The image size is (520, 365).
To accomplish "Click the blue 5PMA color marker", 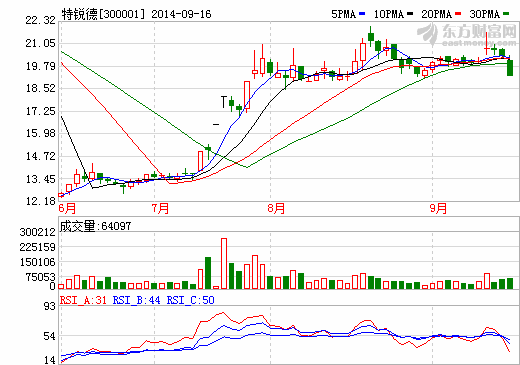I will 362,14.
